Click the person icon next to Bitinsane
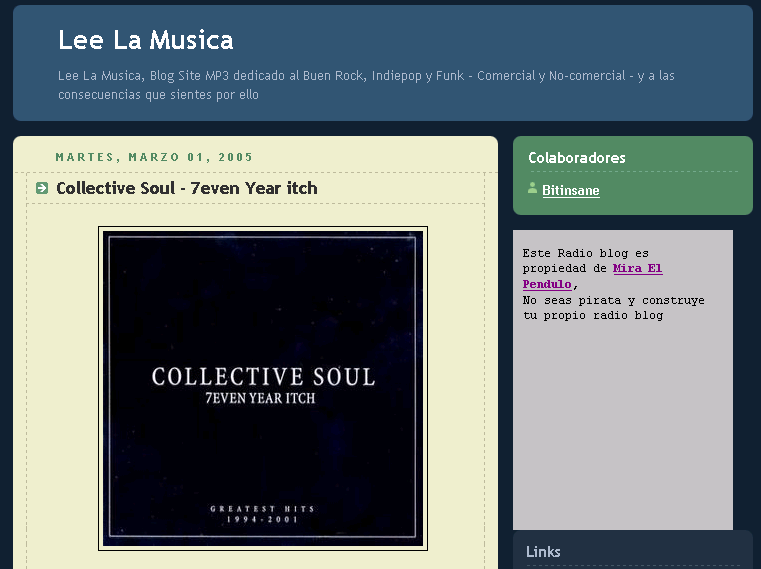The height and width of the screenshot is (569, 761). pos(533,189)
